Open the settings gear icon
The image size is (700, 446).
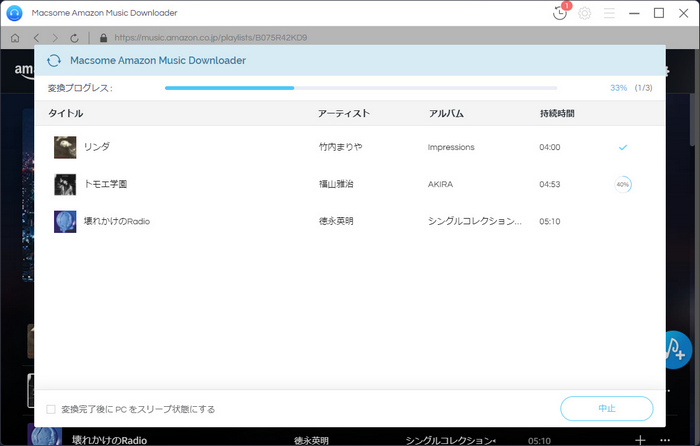(x=584, y=13)
